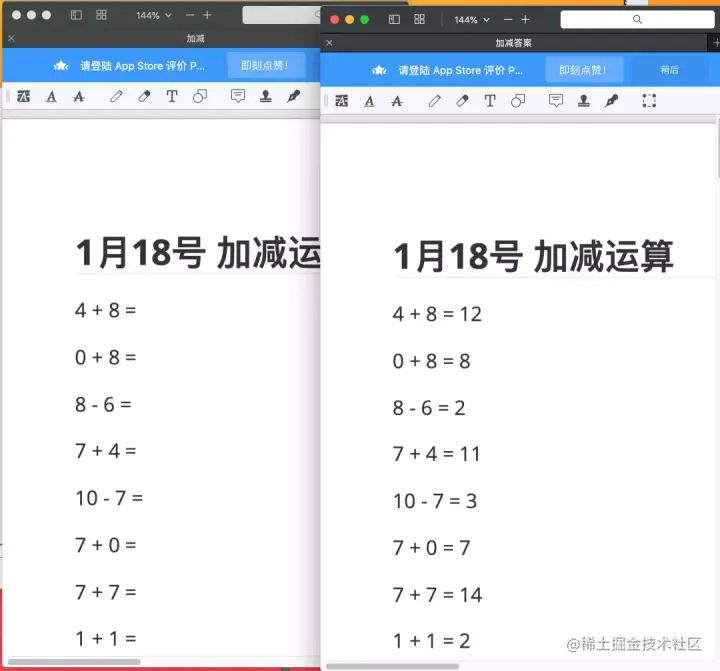
Task: Click the line 10 - 7 = 3
Action: click(x=435, y=501)
